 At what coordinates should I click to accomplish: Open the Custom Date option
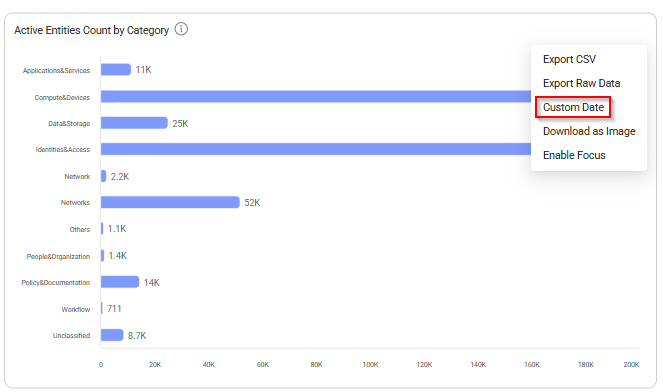tap(573, 107)
